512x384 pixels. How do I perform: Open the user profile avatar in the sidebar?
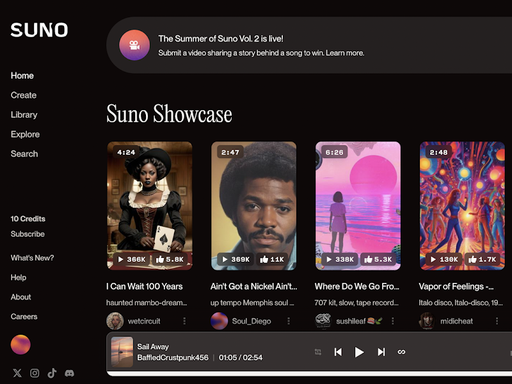coord(21,344)
